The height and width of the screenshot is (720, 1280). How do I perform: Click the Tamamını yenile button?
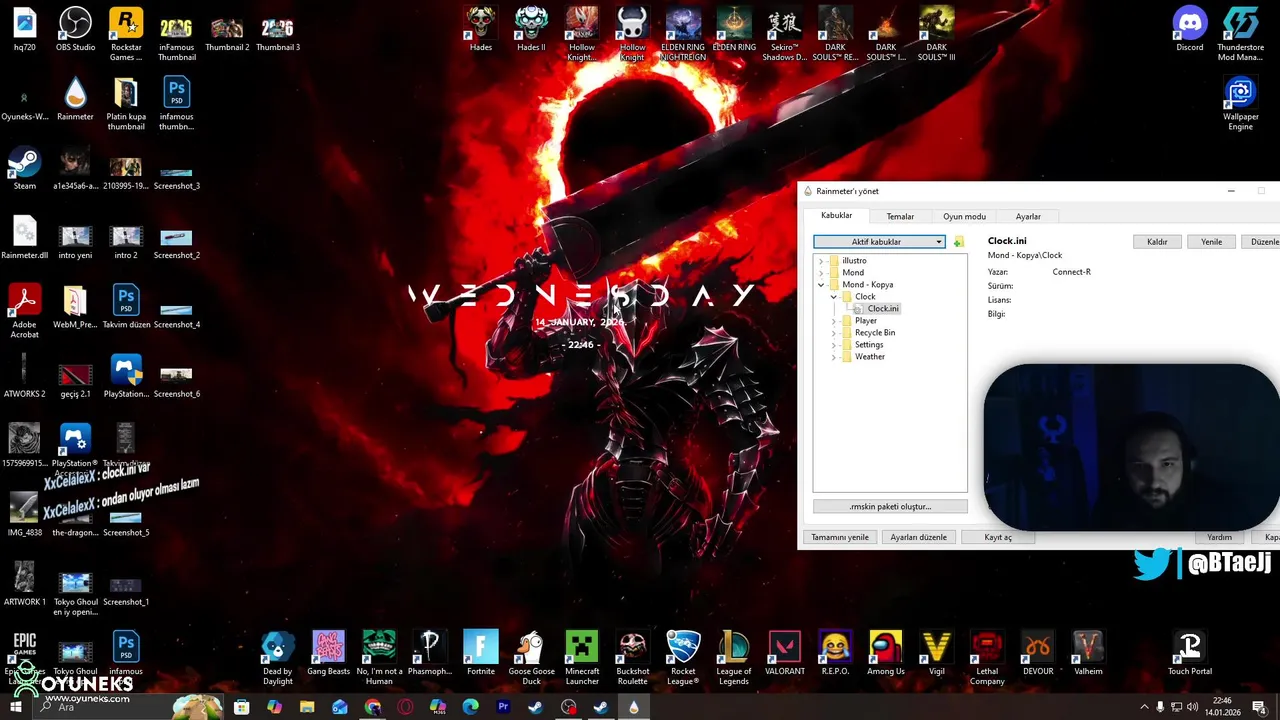click(x=840, y=537)
